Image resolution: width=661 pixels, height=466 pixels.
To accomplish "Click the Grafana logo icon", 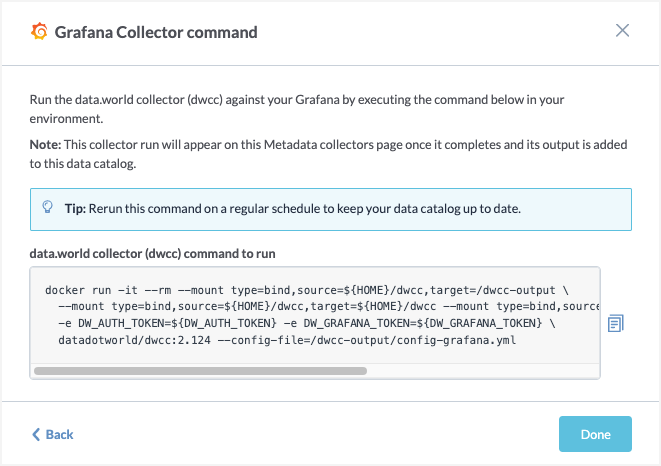I will (x=39, y=32).
